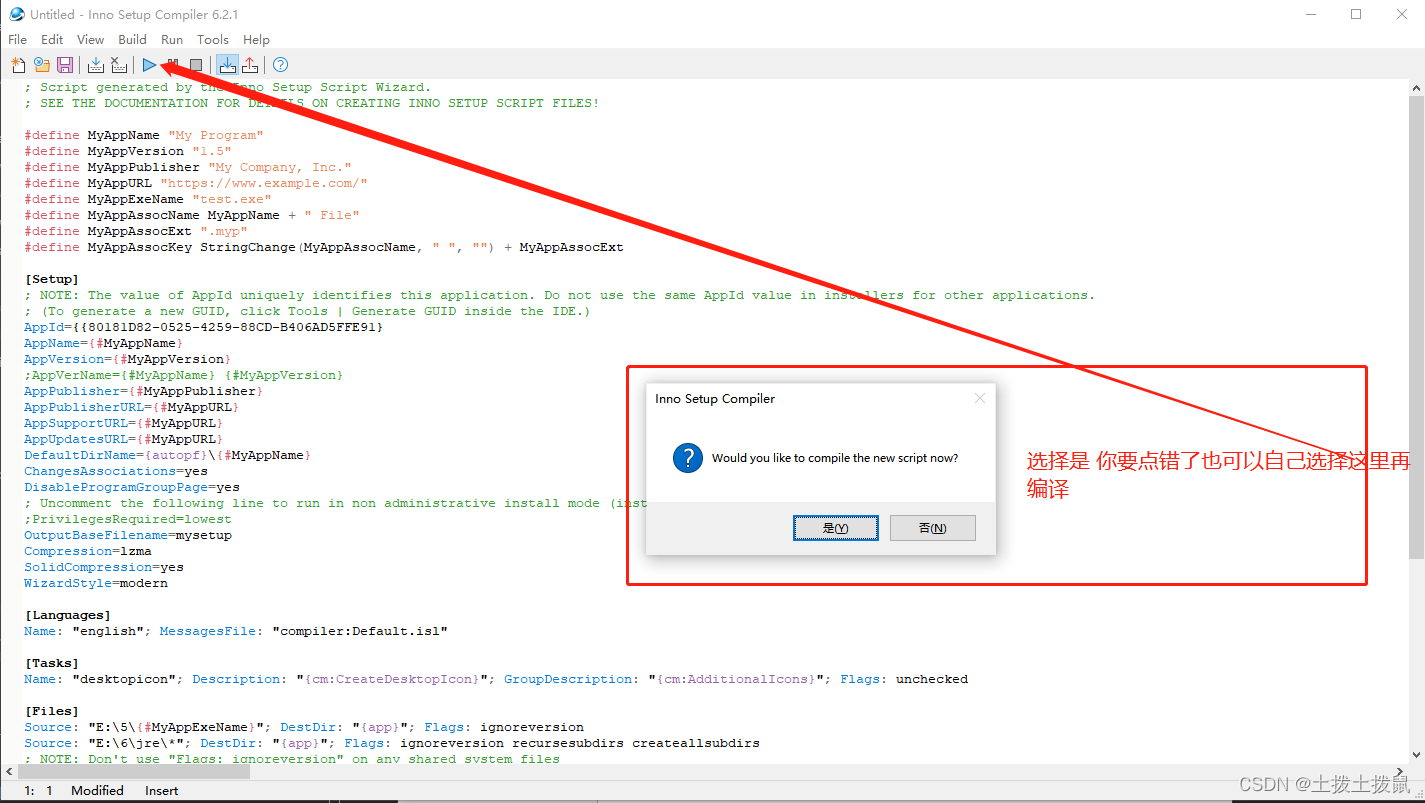This screenshot has height=803, width=1425.
Task: Click the vertical scrollbar of the editor
Action: click(x=1416, y=326)
